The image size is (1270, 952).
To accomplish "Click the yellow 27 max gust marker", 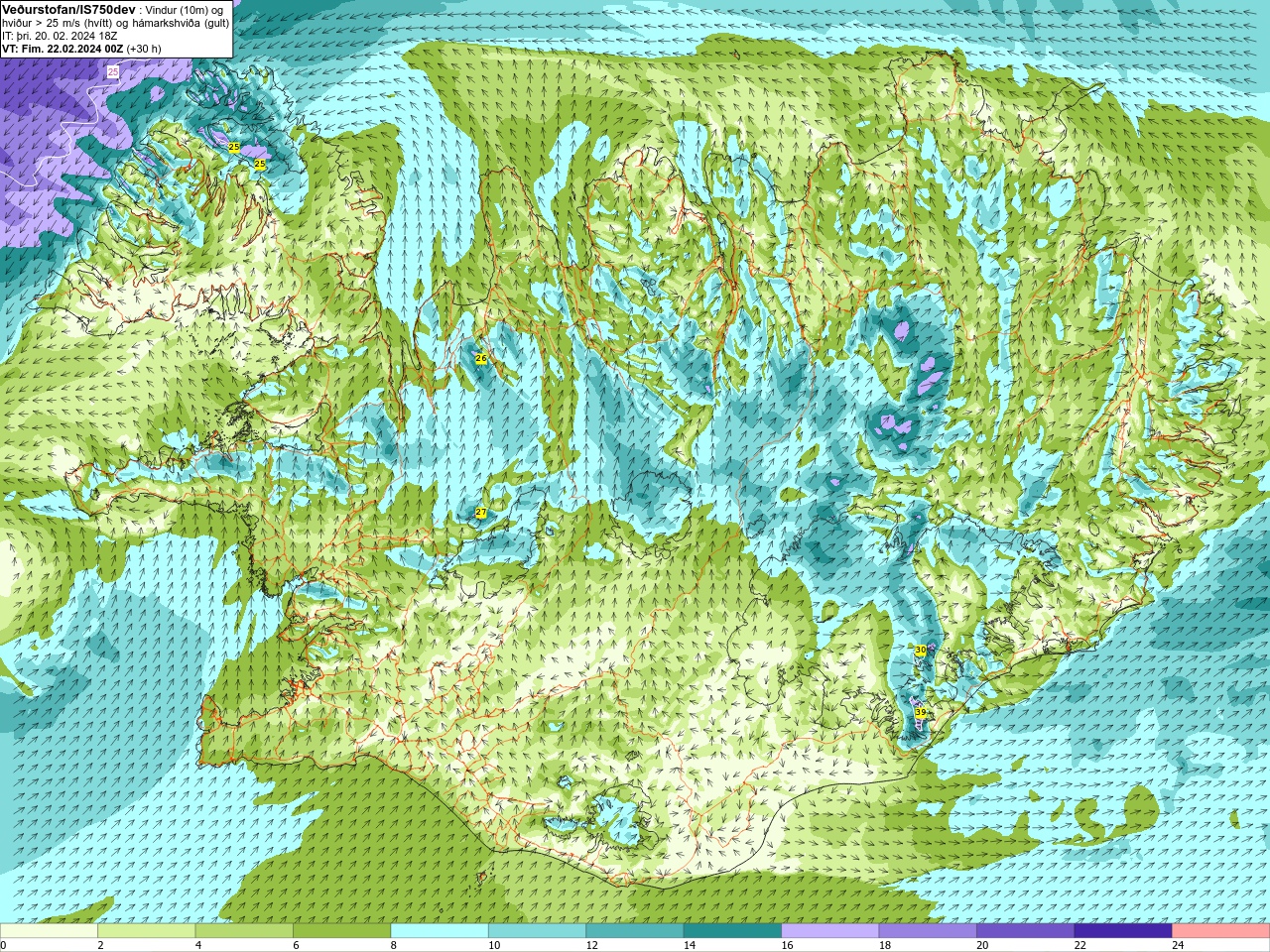I will pyautogui.click(x=481, y=513).
